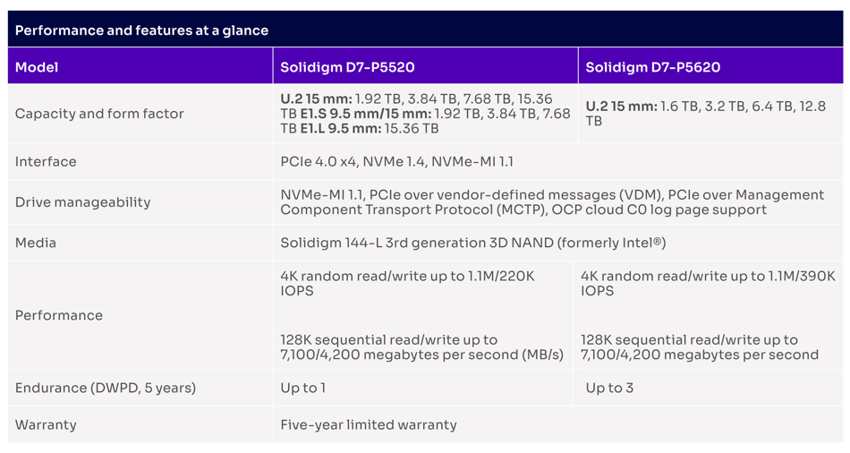
Task: Select the 'Solidigm D7-P5620' column header
Action: point(652,67)
